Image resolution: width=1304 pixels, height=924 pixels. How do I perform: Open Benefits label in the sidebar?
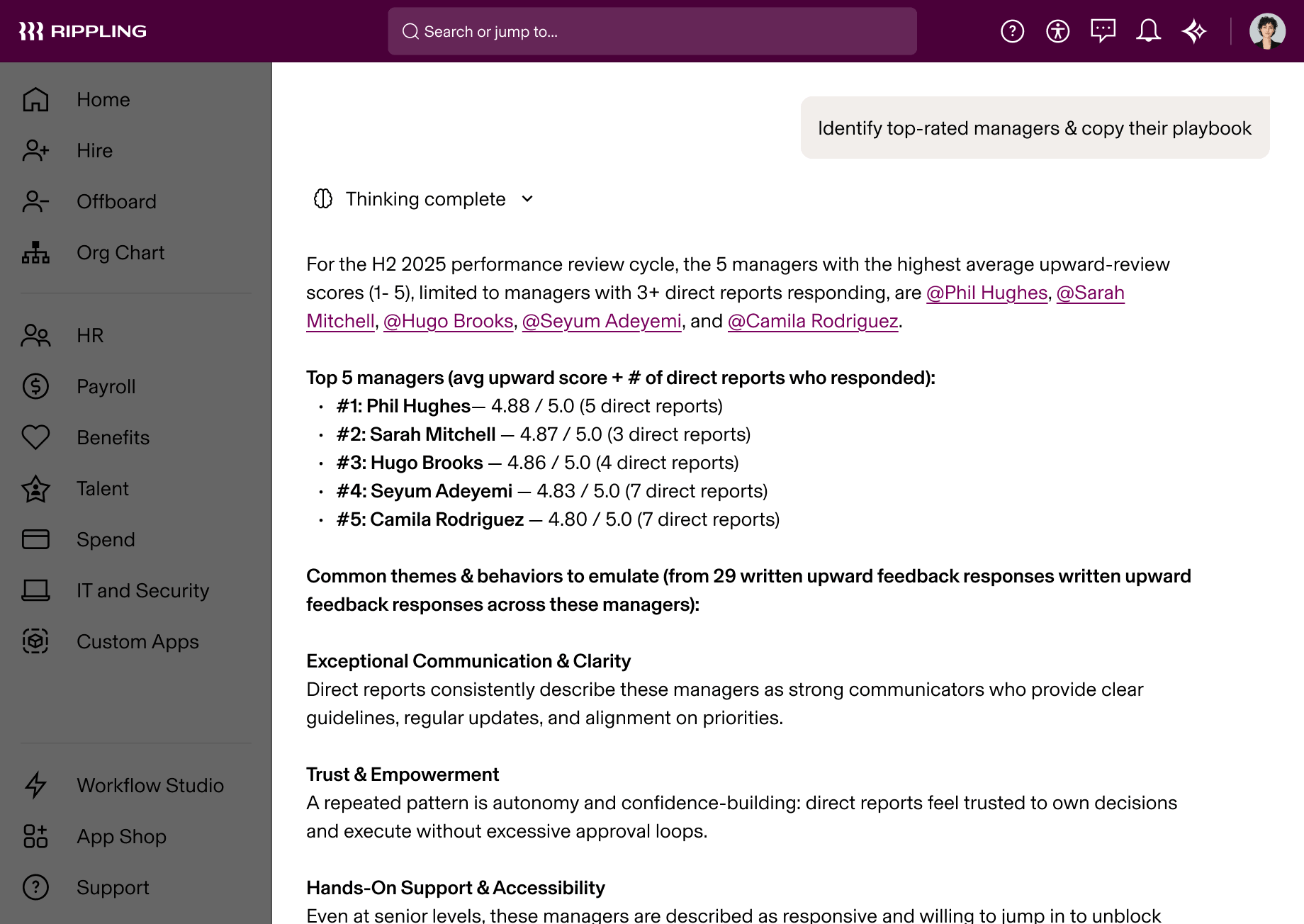pyautogui.click(x=113, y=437)
